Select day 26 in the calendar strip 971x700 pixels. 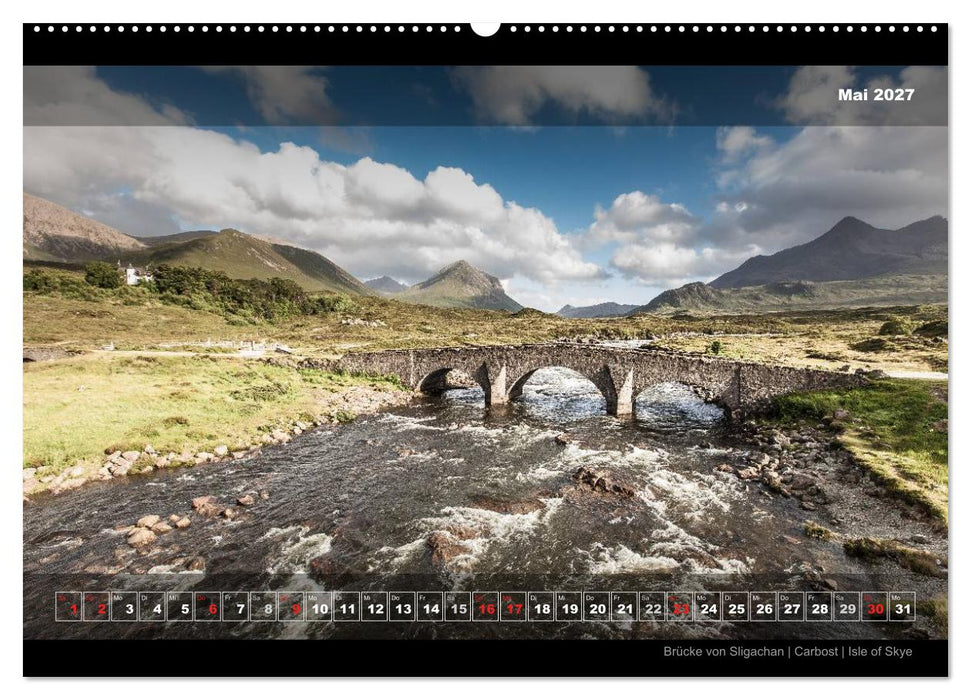pyautogui.click(x=764, y=606)
